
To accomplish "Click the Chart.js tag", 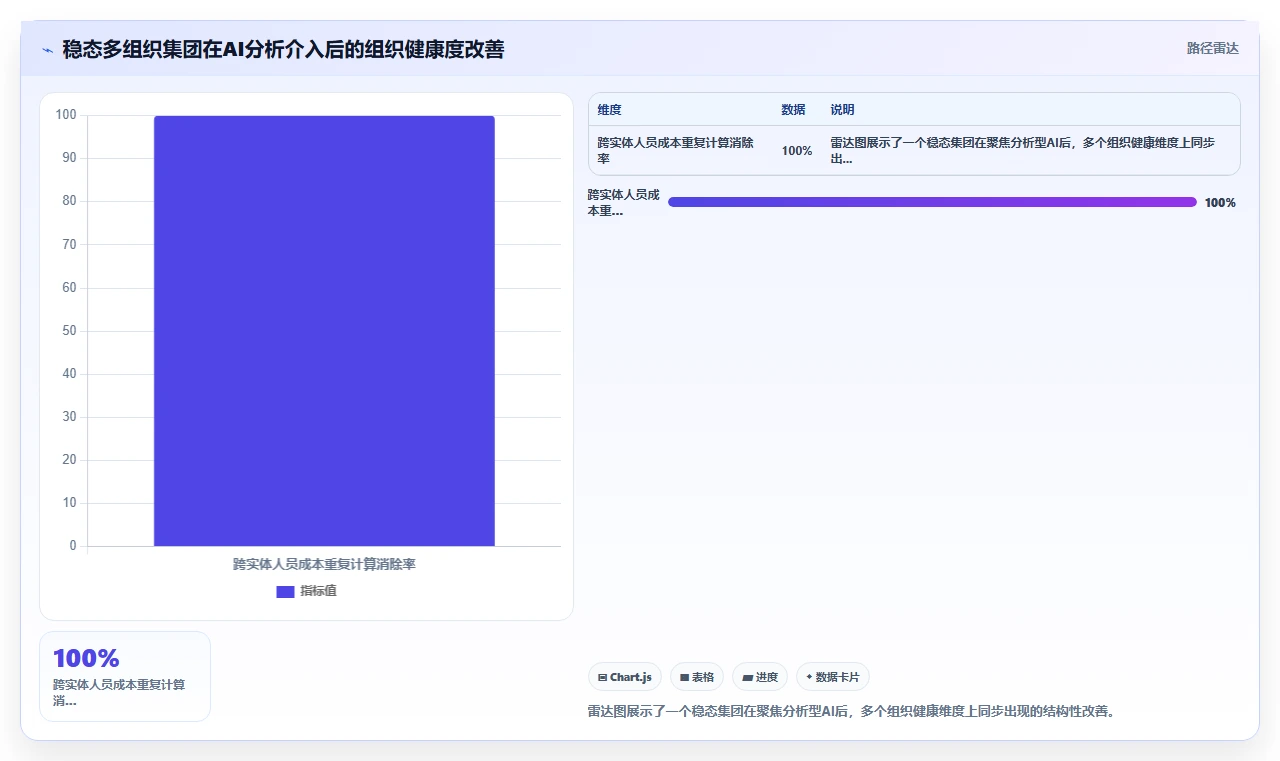I will point(625,677).
